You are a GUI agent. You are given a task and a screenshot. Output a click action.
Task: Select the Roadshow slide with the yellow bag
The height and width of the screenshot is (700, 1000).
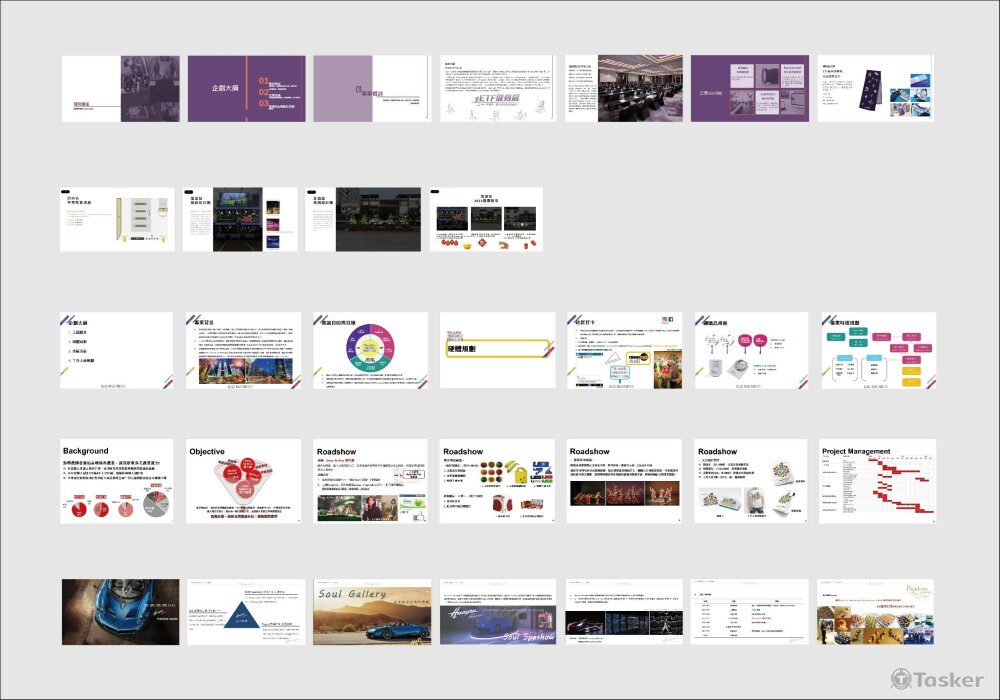pos(497,481)
